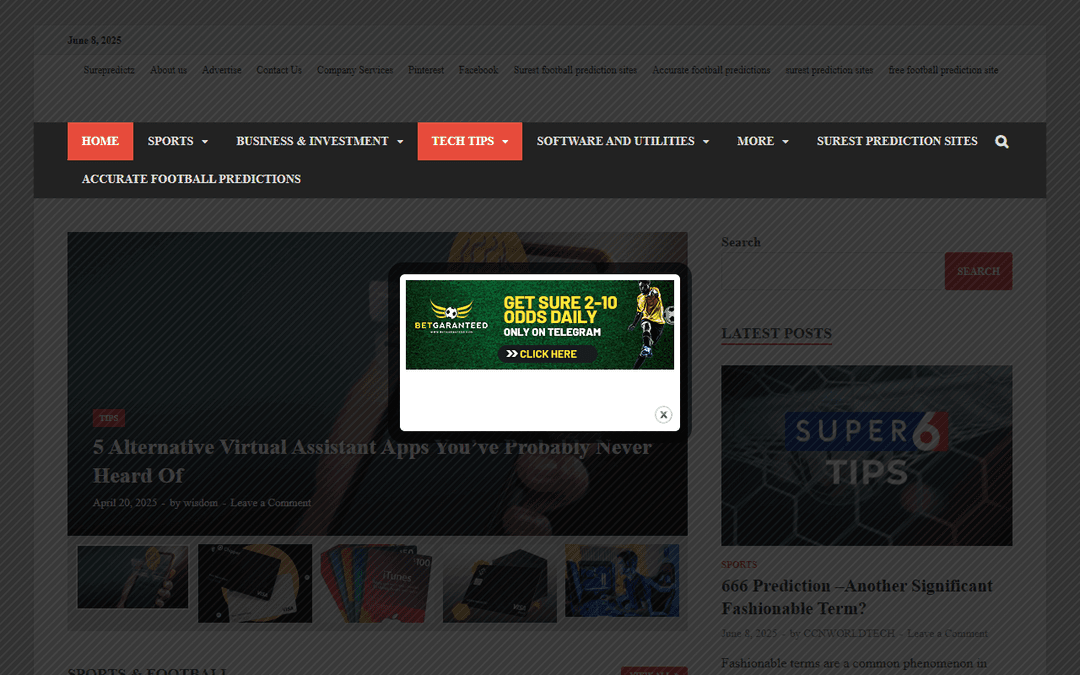Click the LATEST POSTS heading
This screenshot has width=1080, height=675.
click(776, 333)
